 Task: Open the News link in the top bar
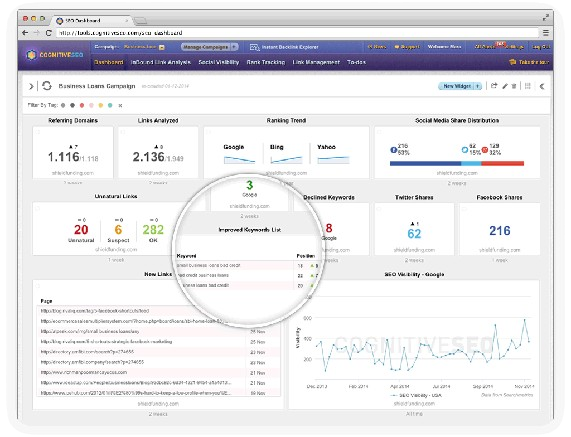[377, 47]
